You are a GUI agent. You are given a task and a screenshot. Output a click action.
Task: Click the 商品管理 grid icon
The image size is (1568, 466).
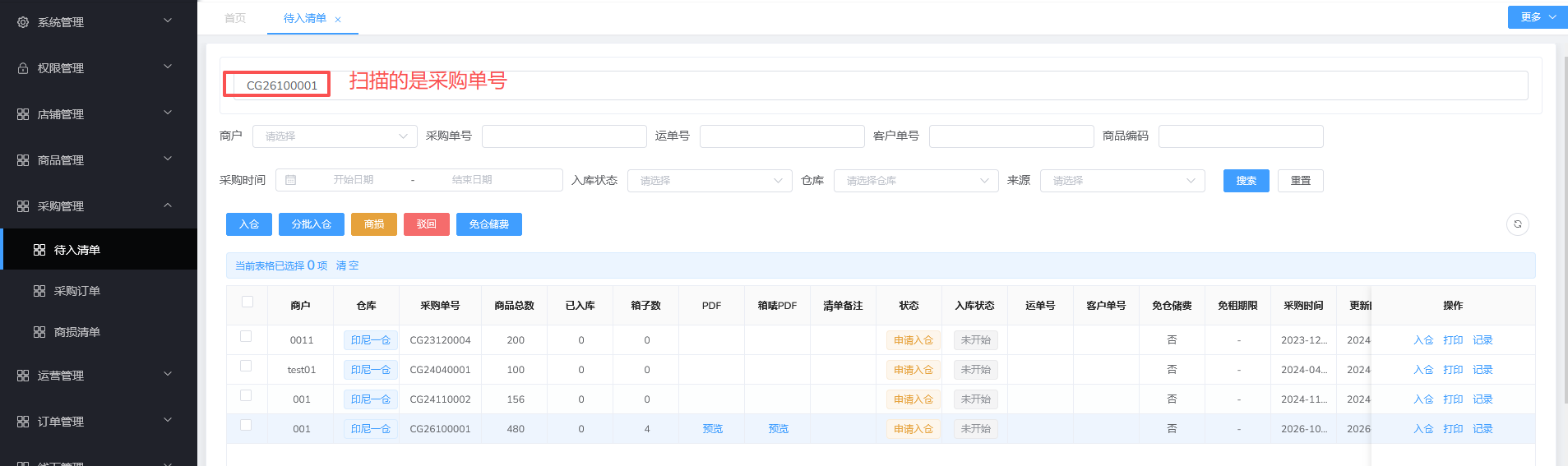click(x=23, y=160)
